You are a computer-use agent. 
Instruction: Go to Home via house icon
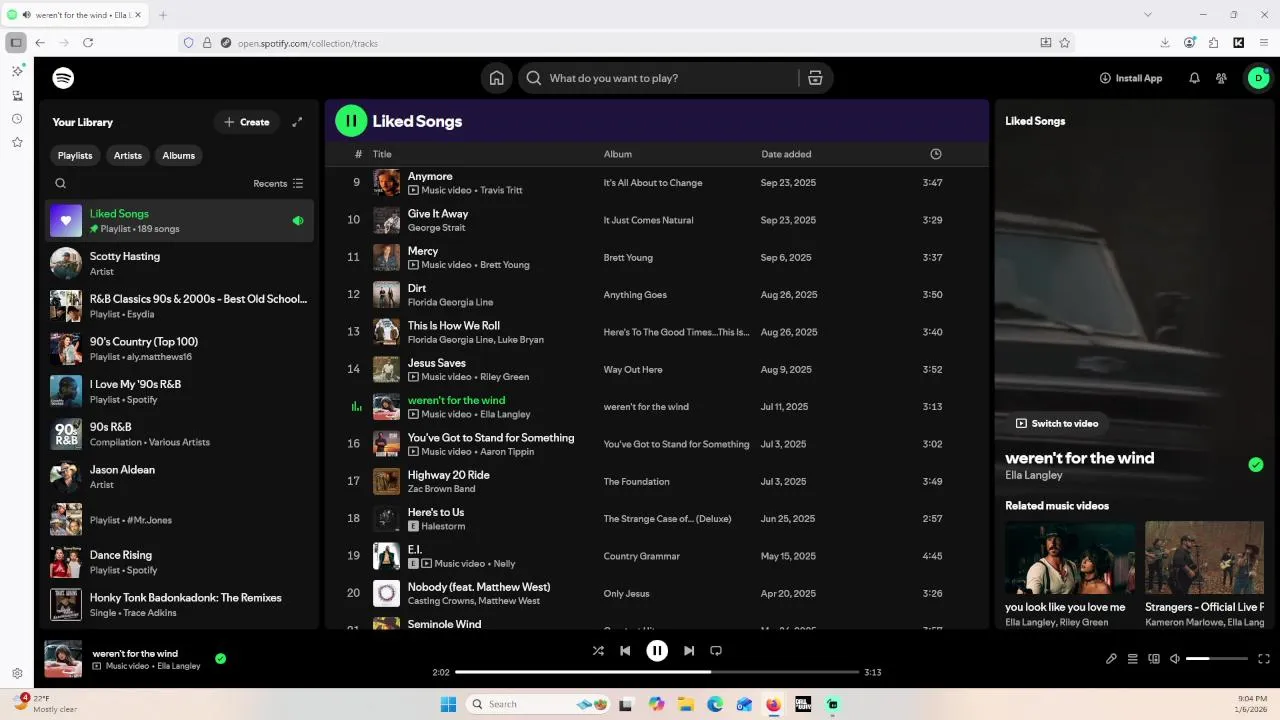(496, 78)
